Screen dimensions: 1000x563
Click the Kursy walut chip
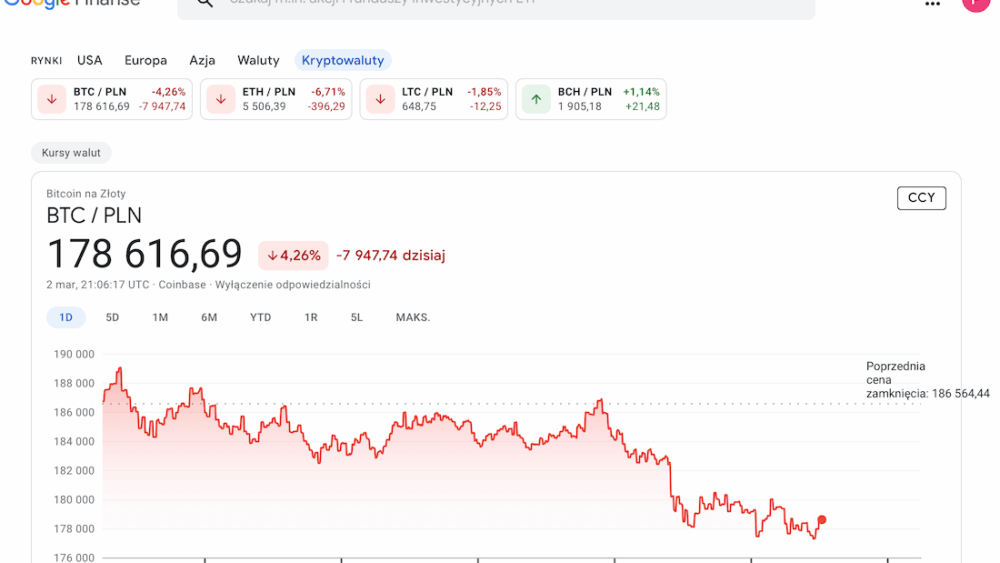pyautogui.click(x=71, y=153)
